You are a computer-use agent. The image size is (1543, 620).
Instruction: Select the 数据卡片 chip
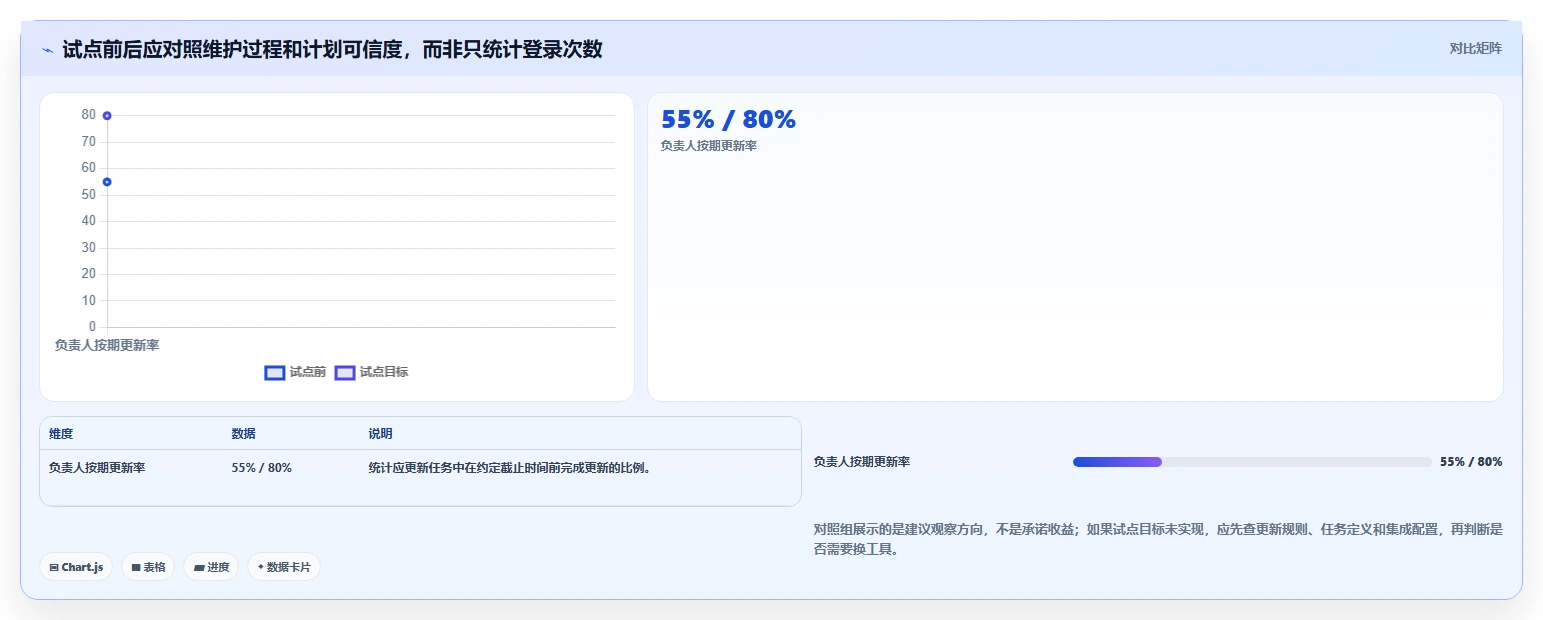pyautogui.click(x=284, y=567)
